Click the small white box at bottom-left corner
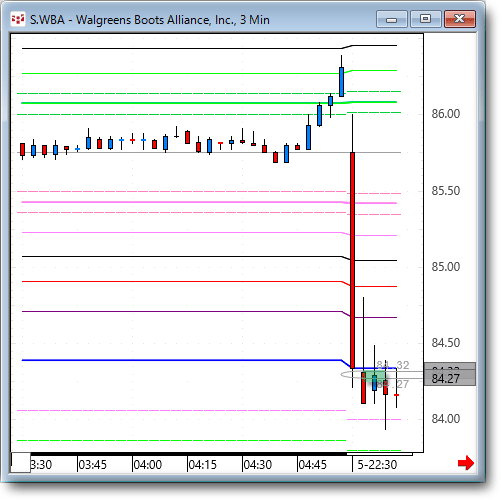Screen dimensions: 503x500 click(21, 462)
